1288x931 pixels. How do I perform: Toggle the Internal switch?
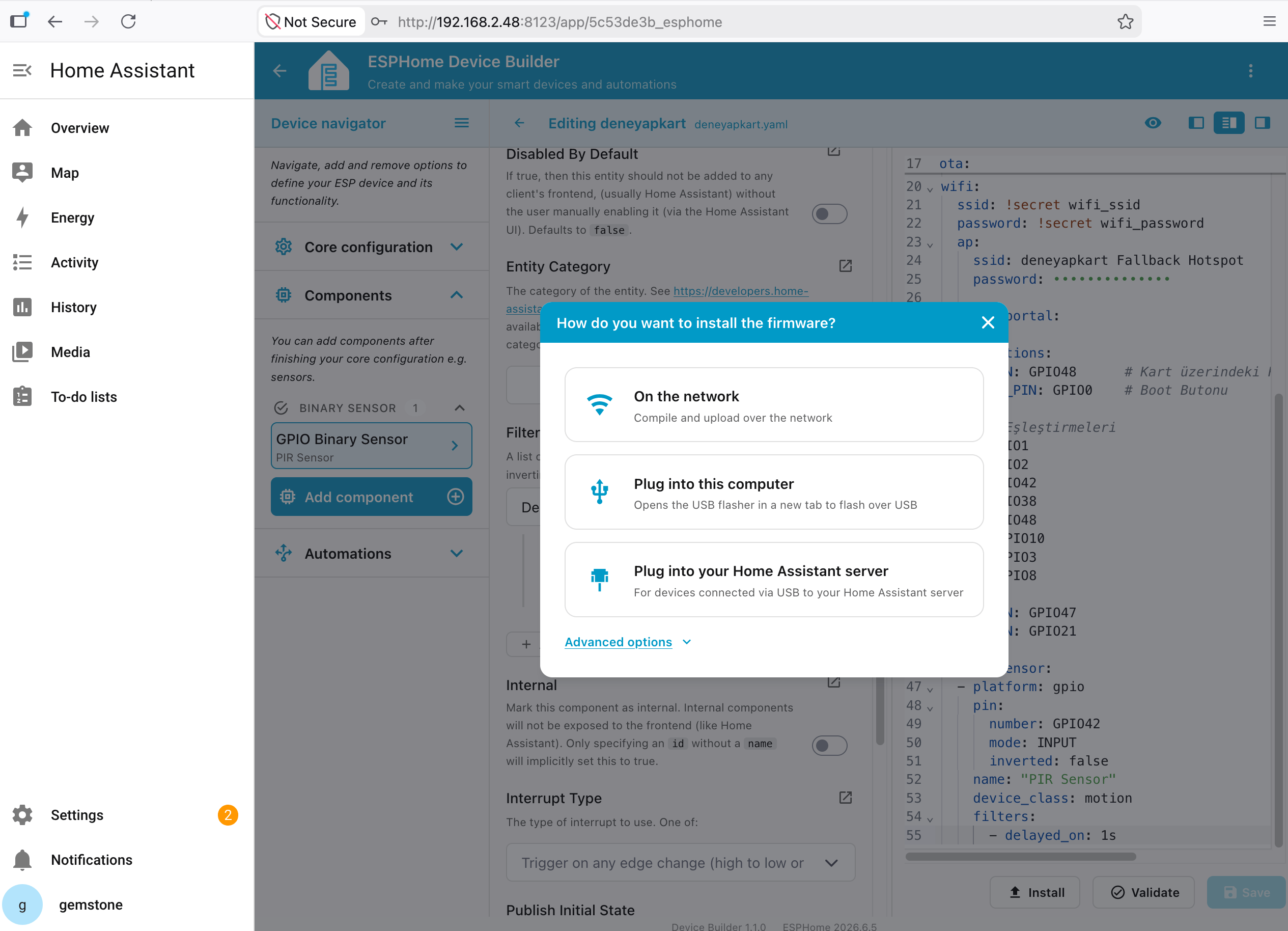click(x=829, y=745)
